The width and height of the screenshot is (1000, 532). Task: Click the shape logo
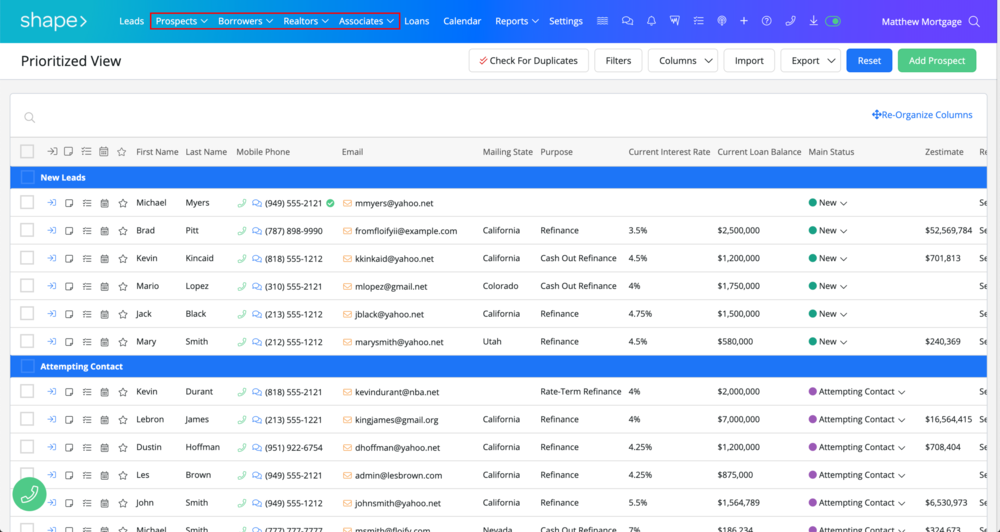pos(54,21)
